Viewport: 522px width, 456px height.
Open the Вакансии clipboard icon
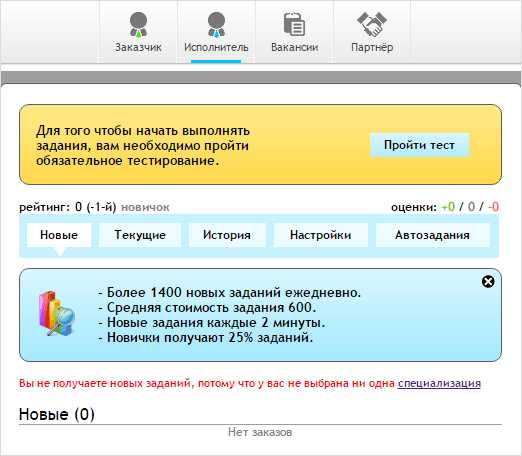[x=294, y=24]
